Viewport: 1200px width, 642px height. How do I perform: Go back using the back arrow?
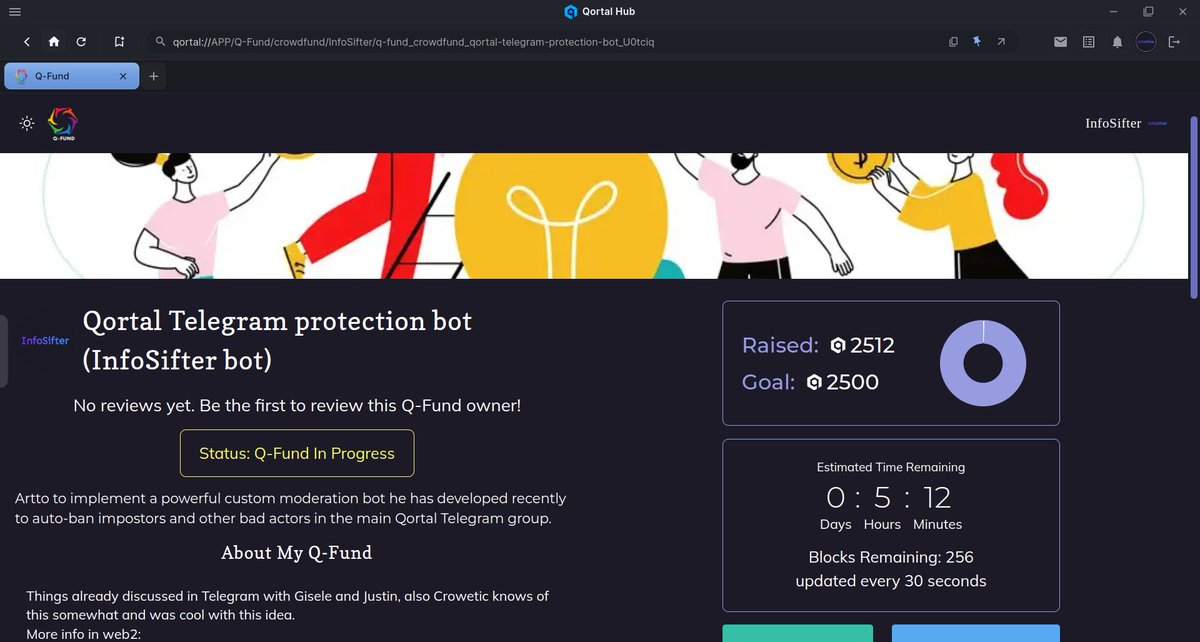point(27,42)
